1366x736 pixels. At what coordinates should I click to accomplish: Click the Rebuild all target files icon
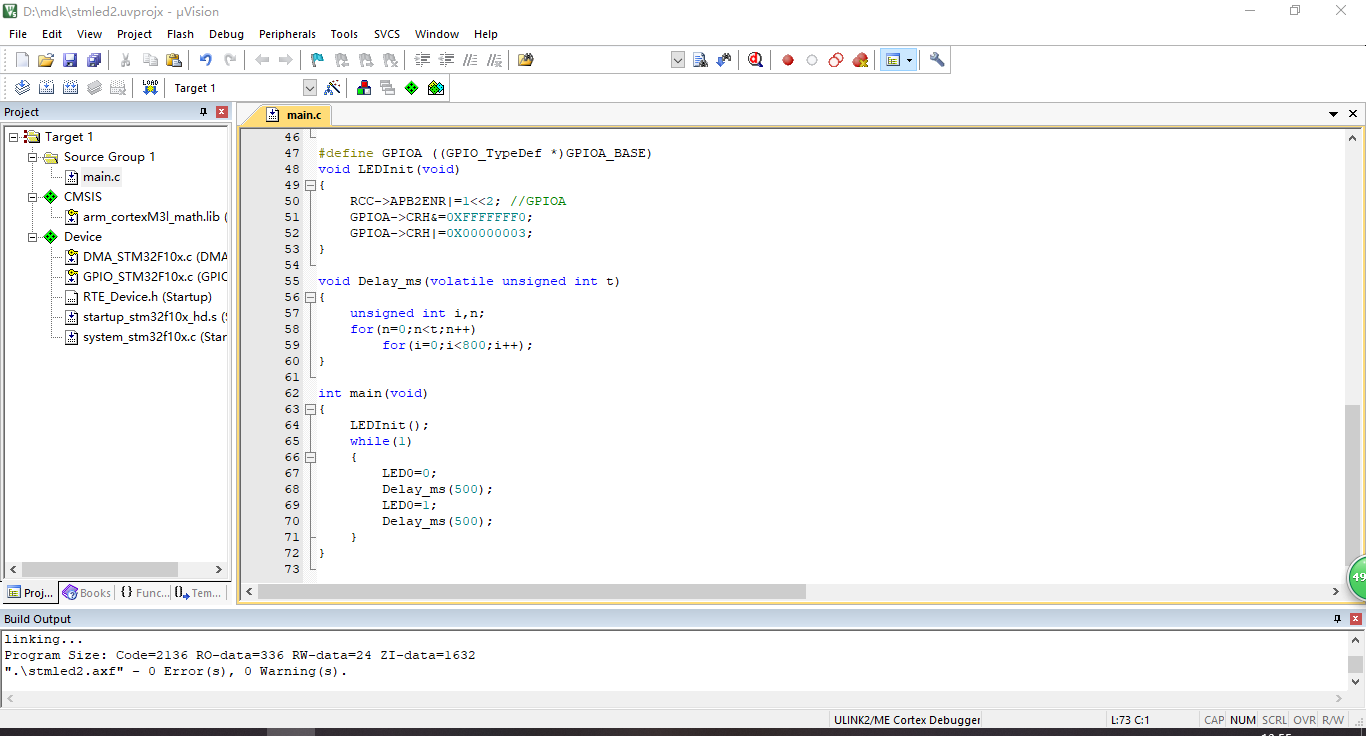point(70,88)
